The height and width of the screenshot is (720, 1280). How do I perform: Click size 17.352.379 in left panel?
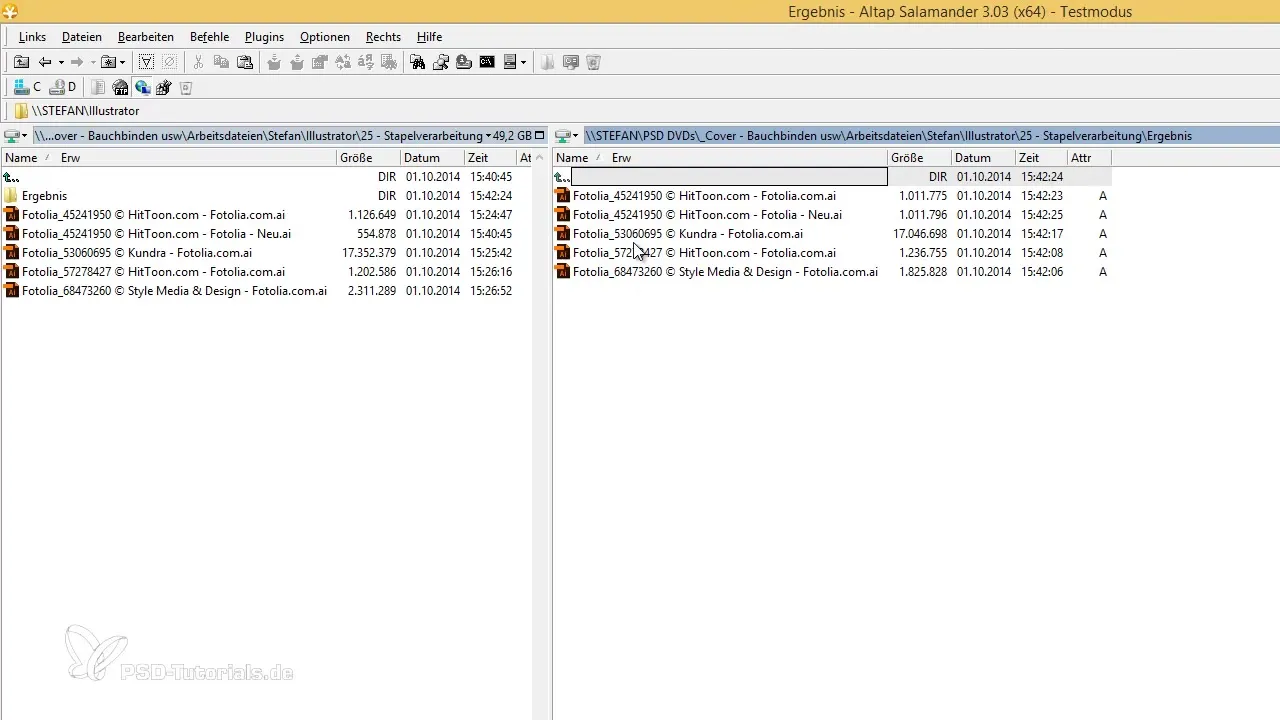tap(370, 253)
